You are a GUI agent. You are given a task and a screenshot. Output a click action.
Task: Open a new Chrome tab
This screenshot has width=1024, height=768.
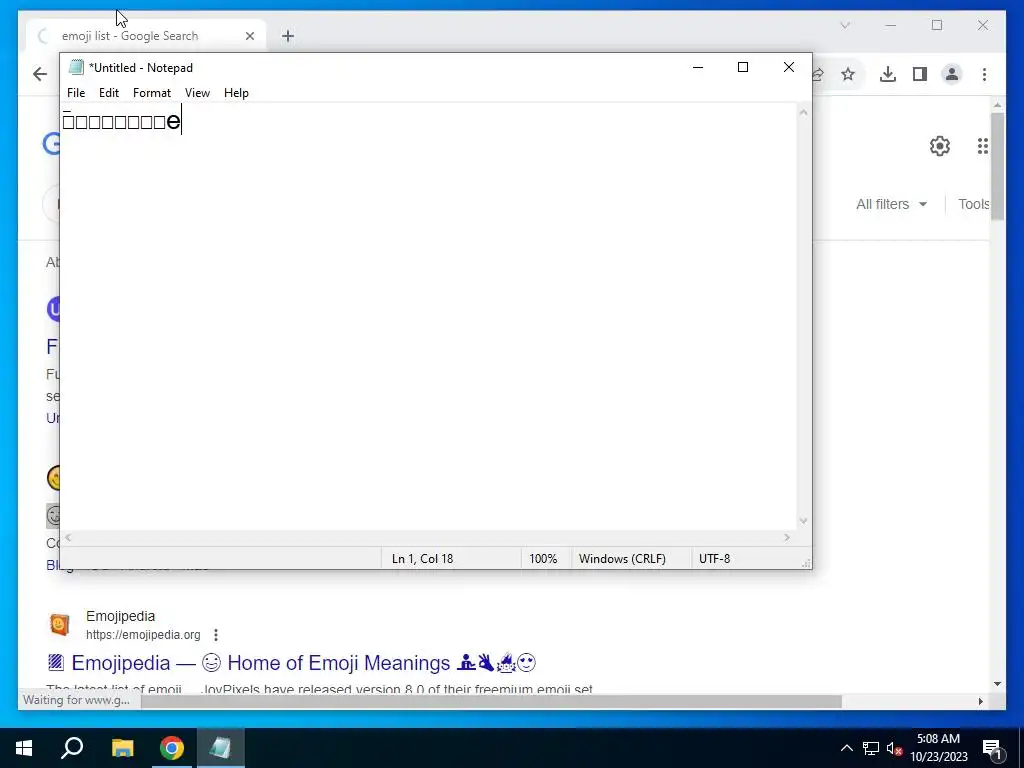click(288, 36)
